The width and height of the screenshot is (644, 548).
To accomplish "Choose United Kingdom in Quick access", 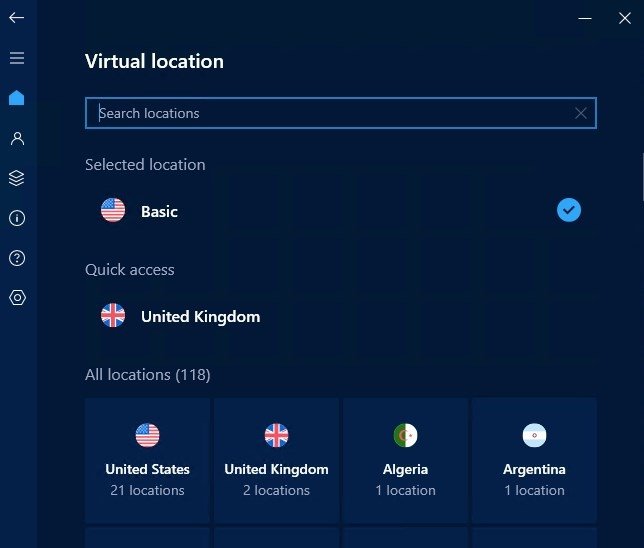I will (x=340, y=316).
